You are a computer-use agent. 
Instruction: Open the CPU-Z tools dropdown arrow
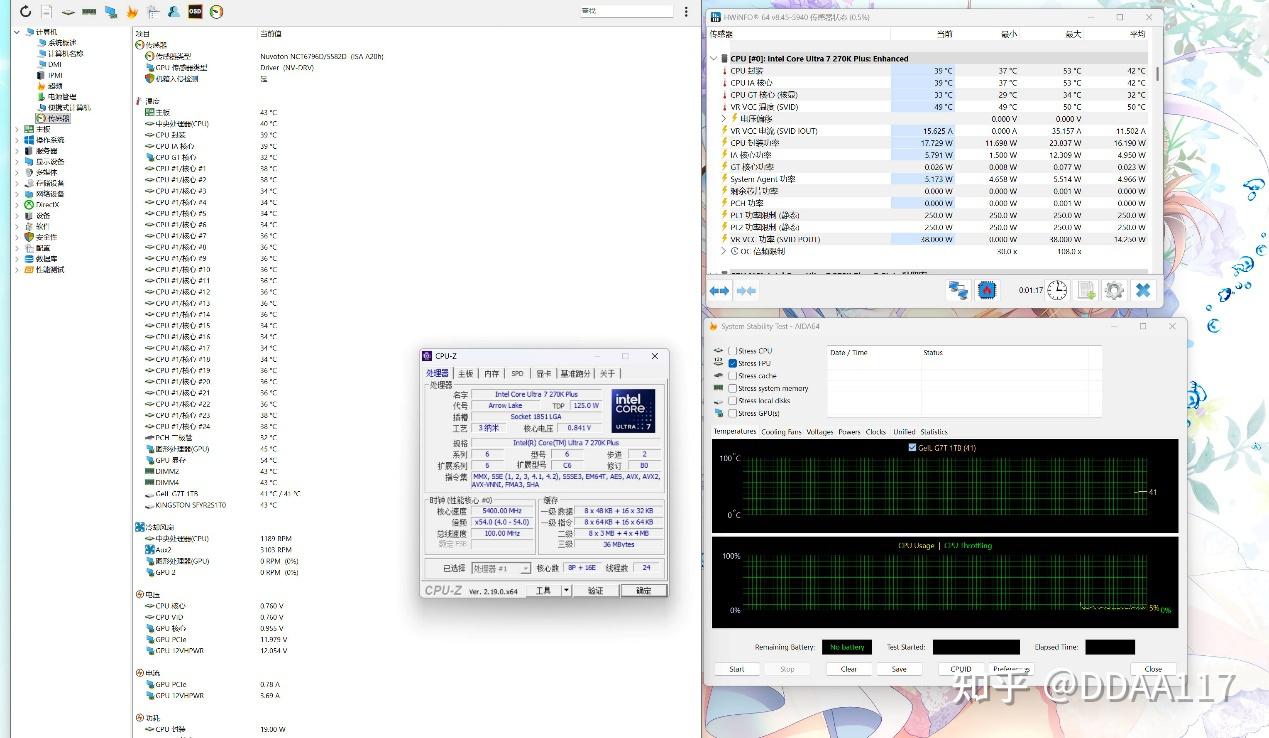click(x=566, y=590)
